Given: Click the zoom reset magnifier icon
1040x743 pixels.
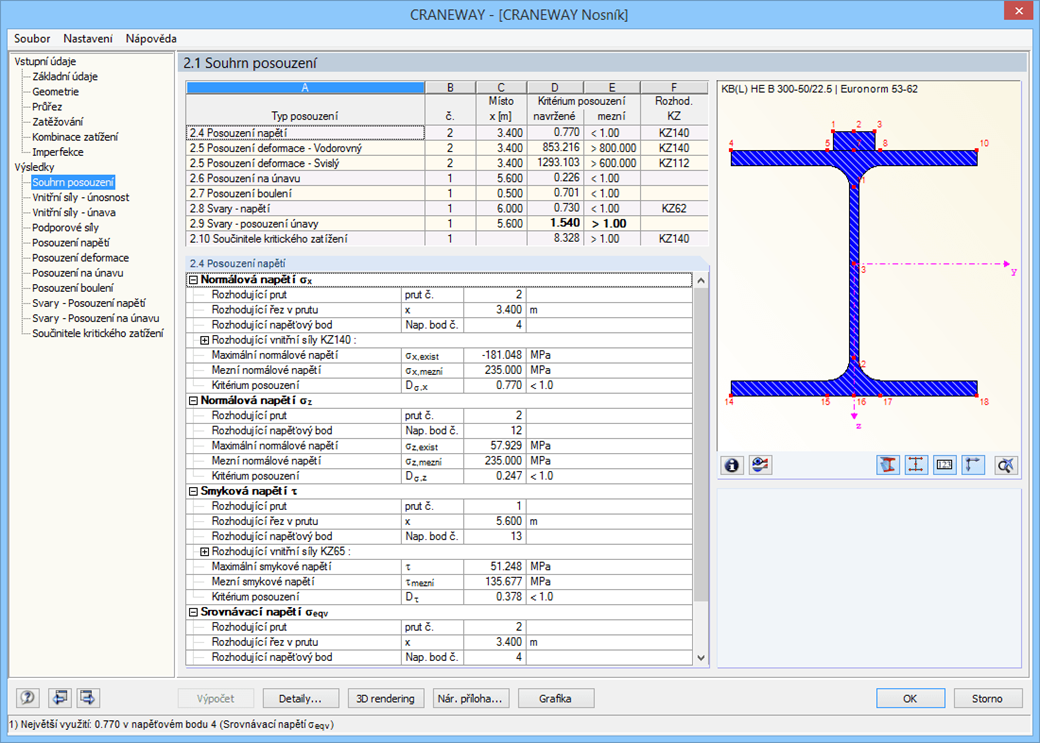Looking at the screenshot, I should (1006, 465).
